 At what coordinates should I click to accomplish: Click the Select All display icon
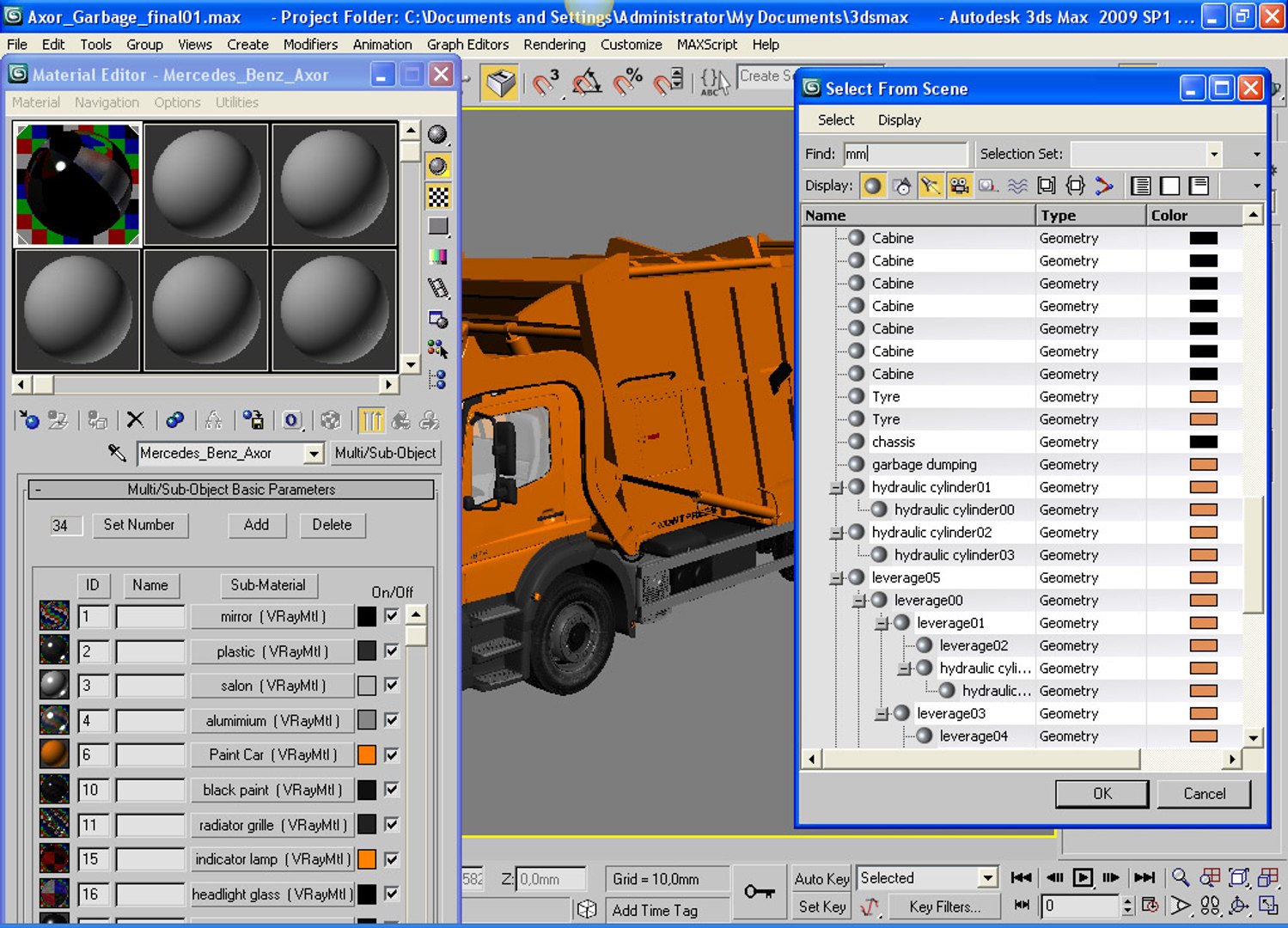[1141, 186]
